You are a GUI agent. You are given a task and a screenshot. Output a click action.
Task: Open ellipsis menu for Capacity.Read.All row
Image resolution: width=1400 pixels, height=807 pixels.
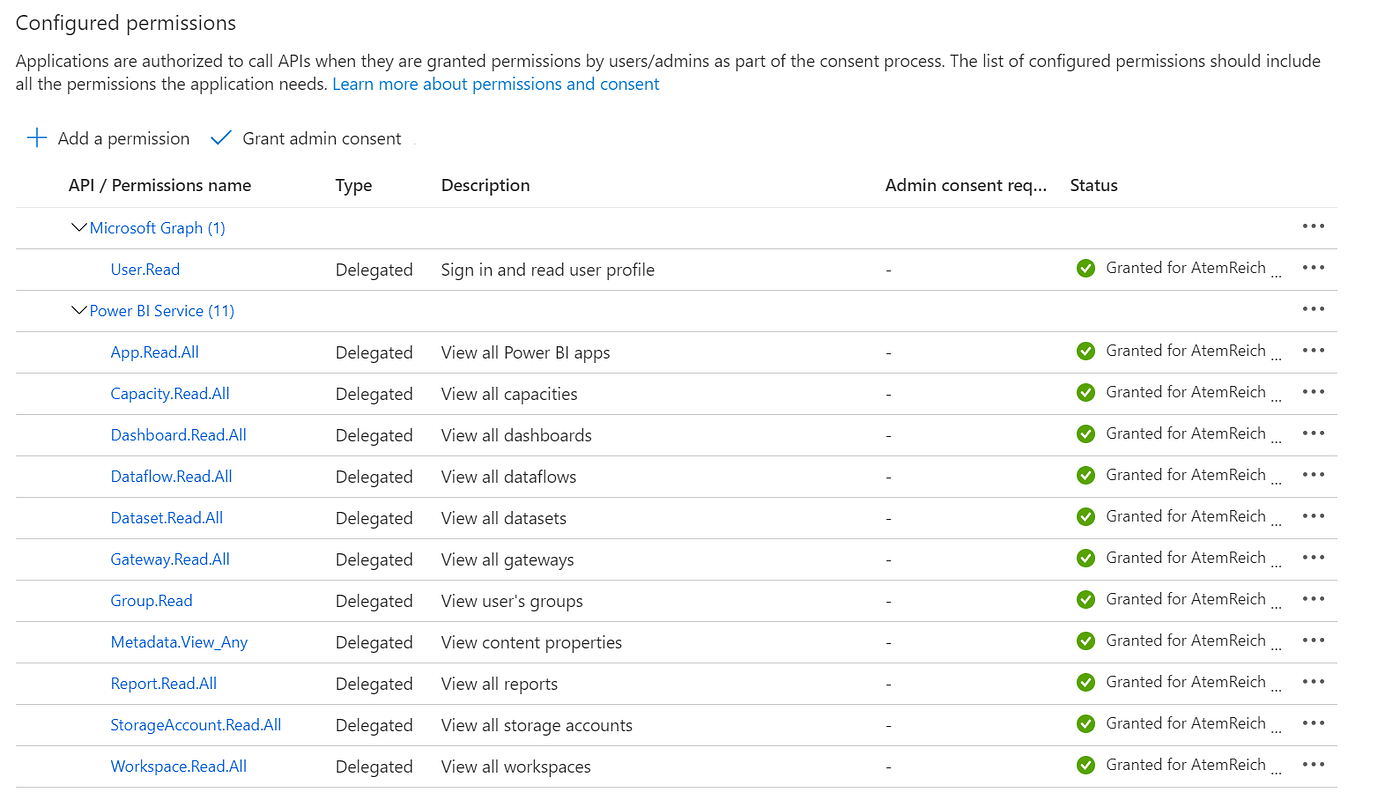[1313, 393]
